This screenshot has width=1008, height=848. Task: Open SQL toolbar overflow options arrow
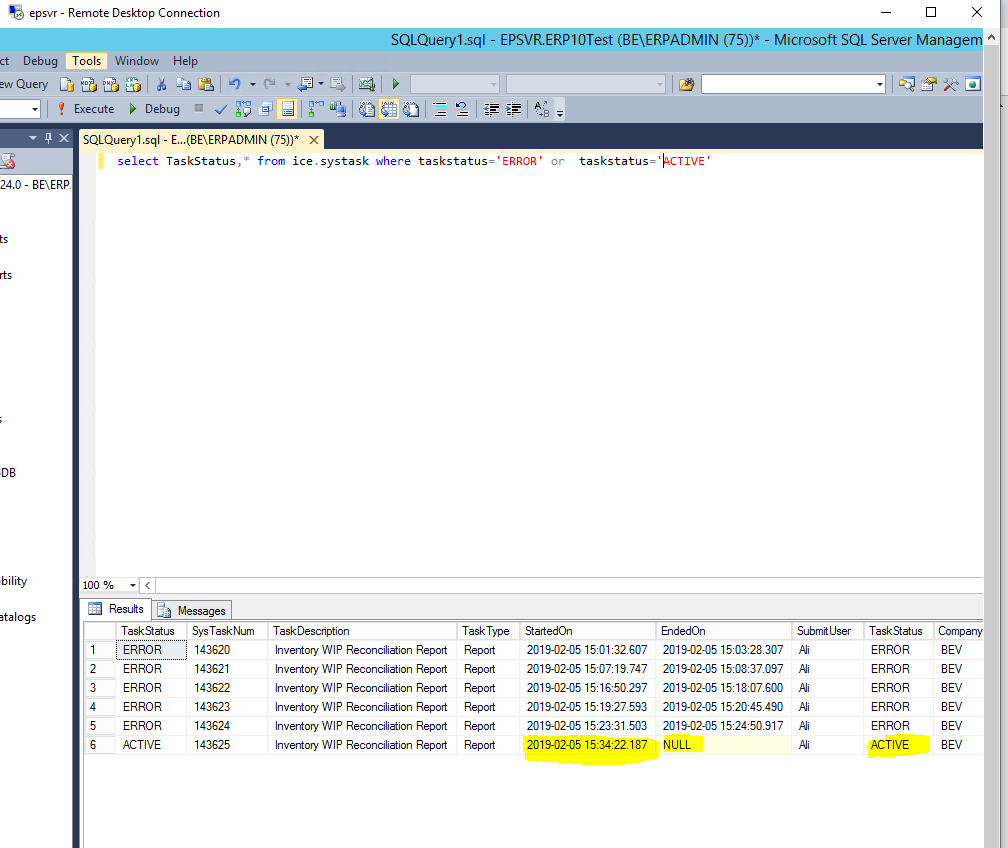click(560, 113)
